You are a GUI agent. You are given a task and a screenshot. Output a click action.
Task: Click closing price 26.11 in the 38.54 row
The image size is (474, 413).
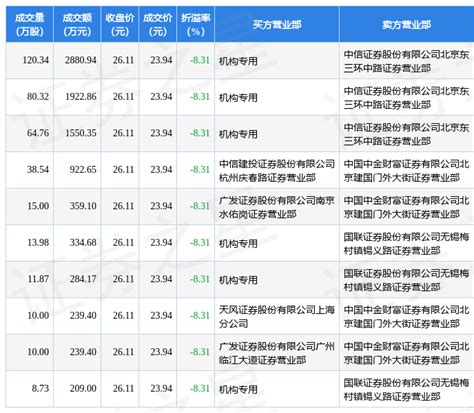point(123,170)
